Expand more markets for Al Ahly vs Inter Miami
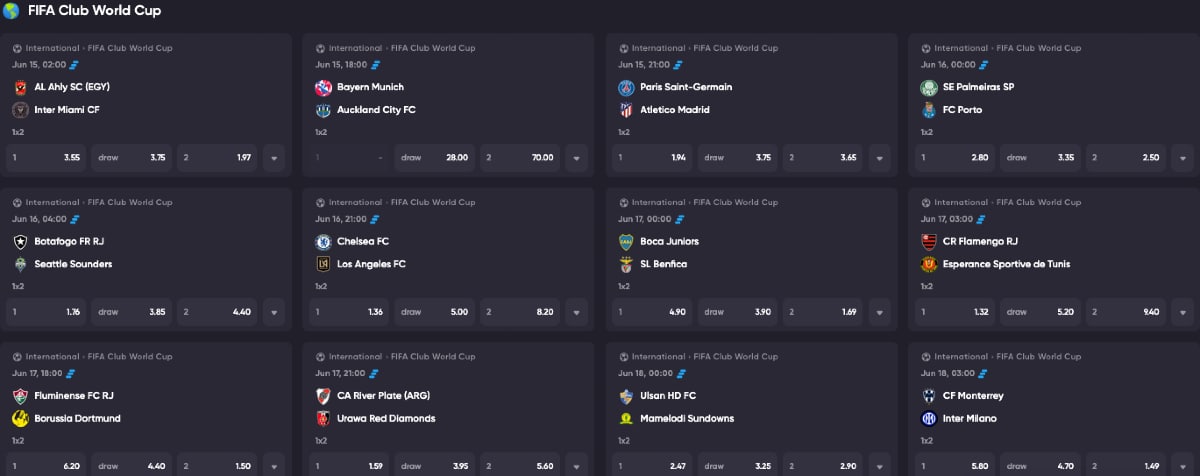 point(274,158)
